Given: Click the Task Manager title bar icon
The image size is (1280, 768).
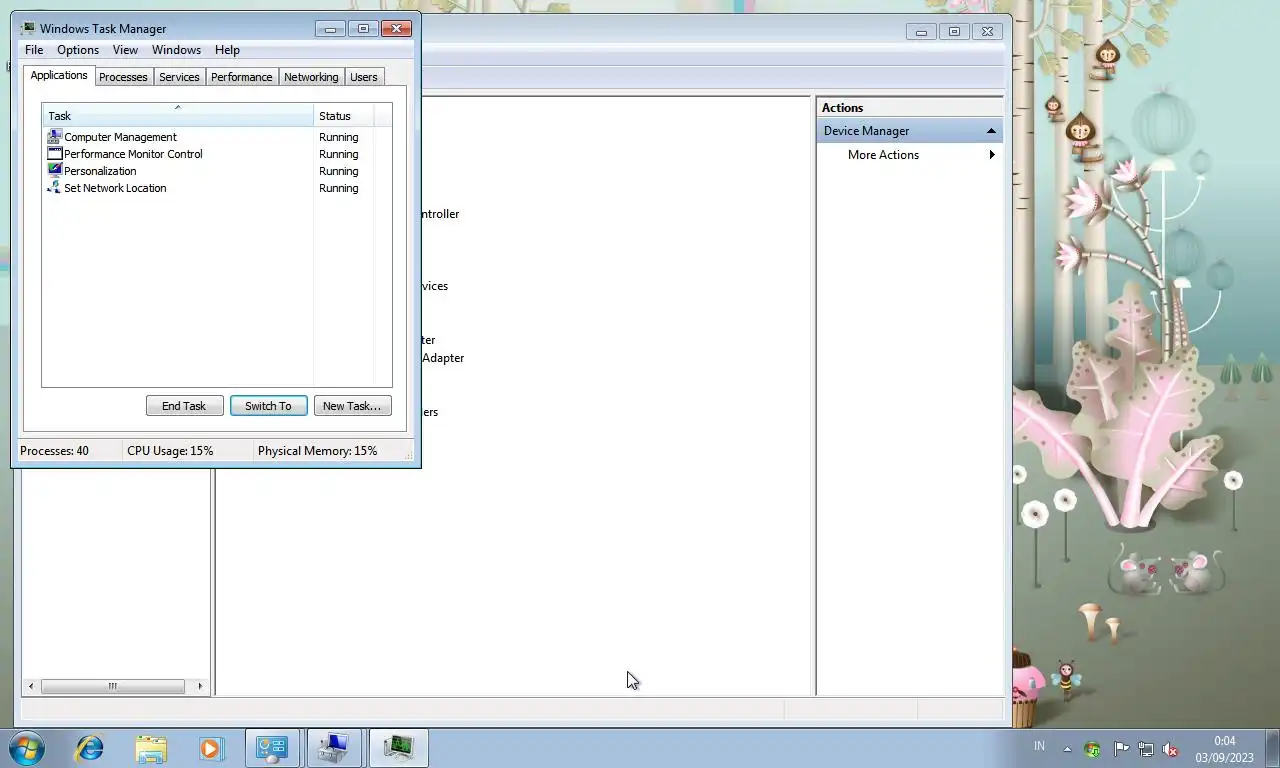Looking at the screenshot, I should pyautogui.click(x=27, y=29).
